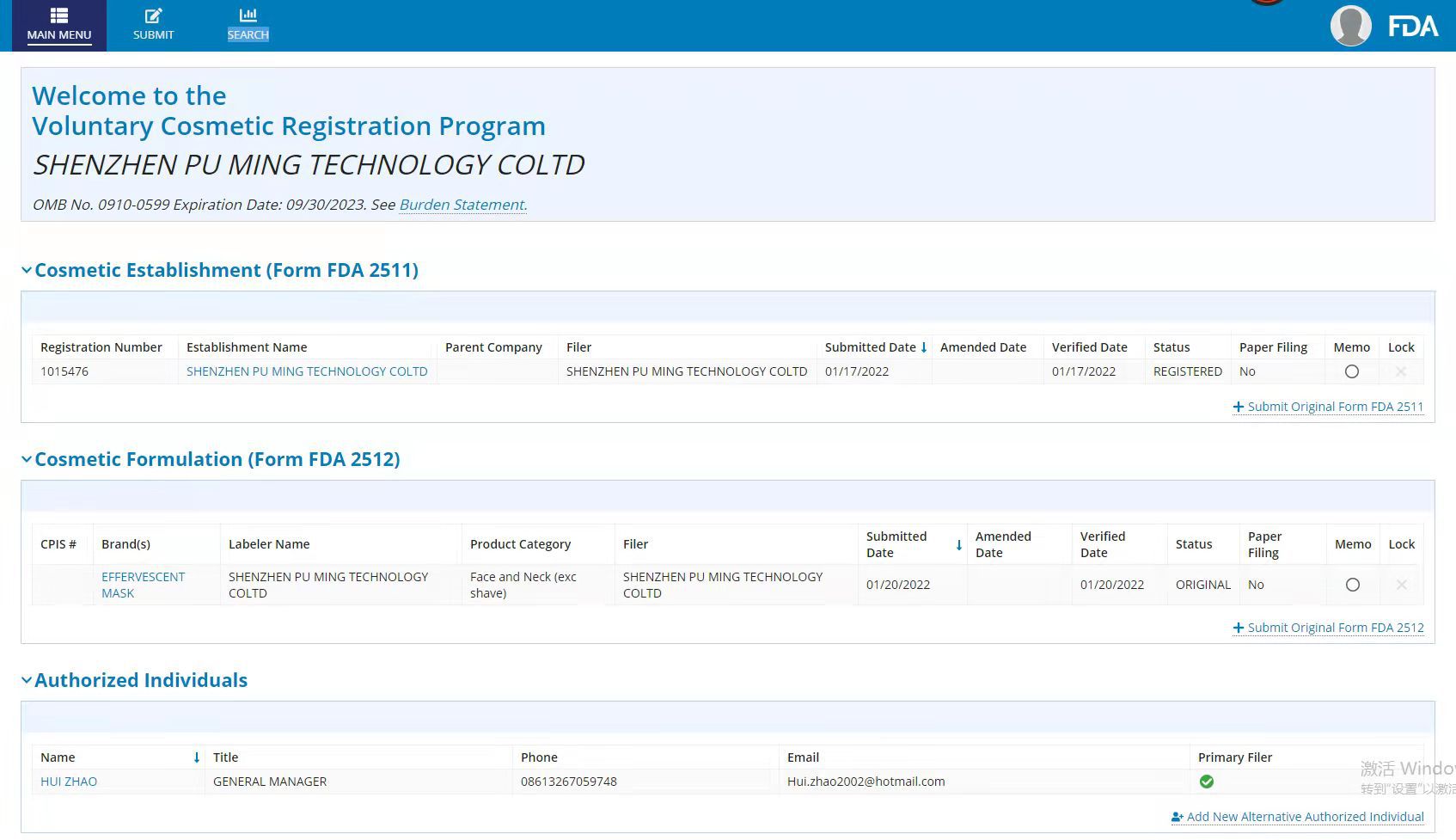Open the HUI ZHAO individual link
1456x840 pixels.
[x=69, y=782]
